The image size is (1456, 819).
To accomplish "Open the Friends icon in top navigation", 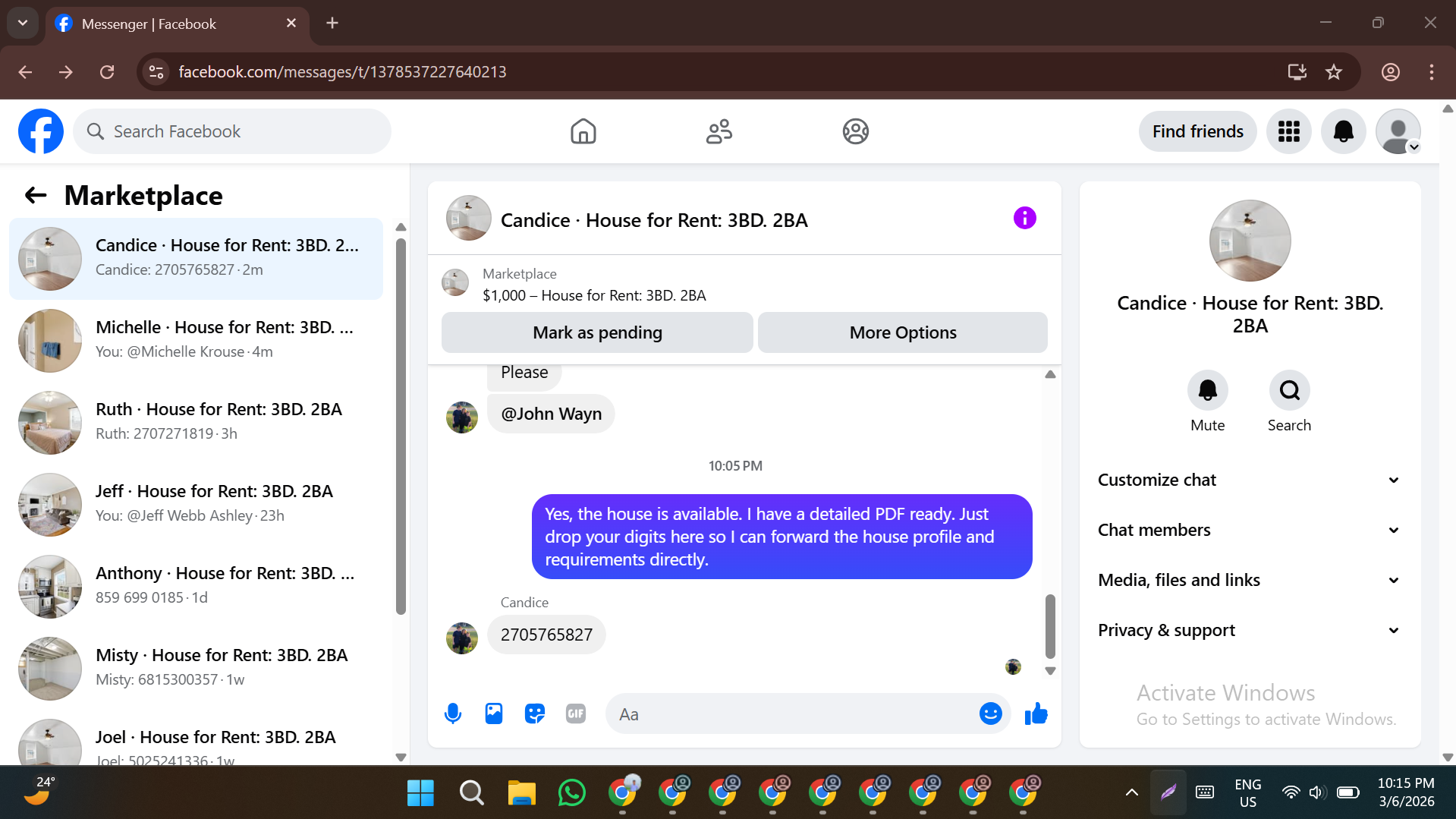I will click(719, 131).
